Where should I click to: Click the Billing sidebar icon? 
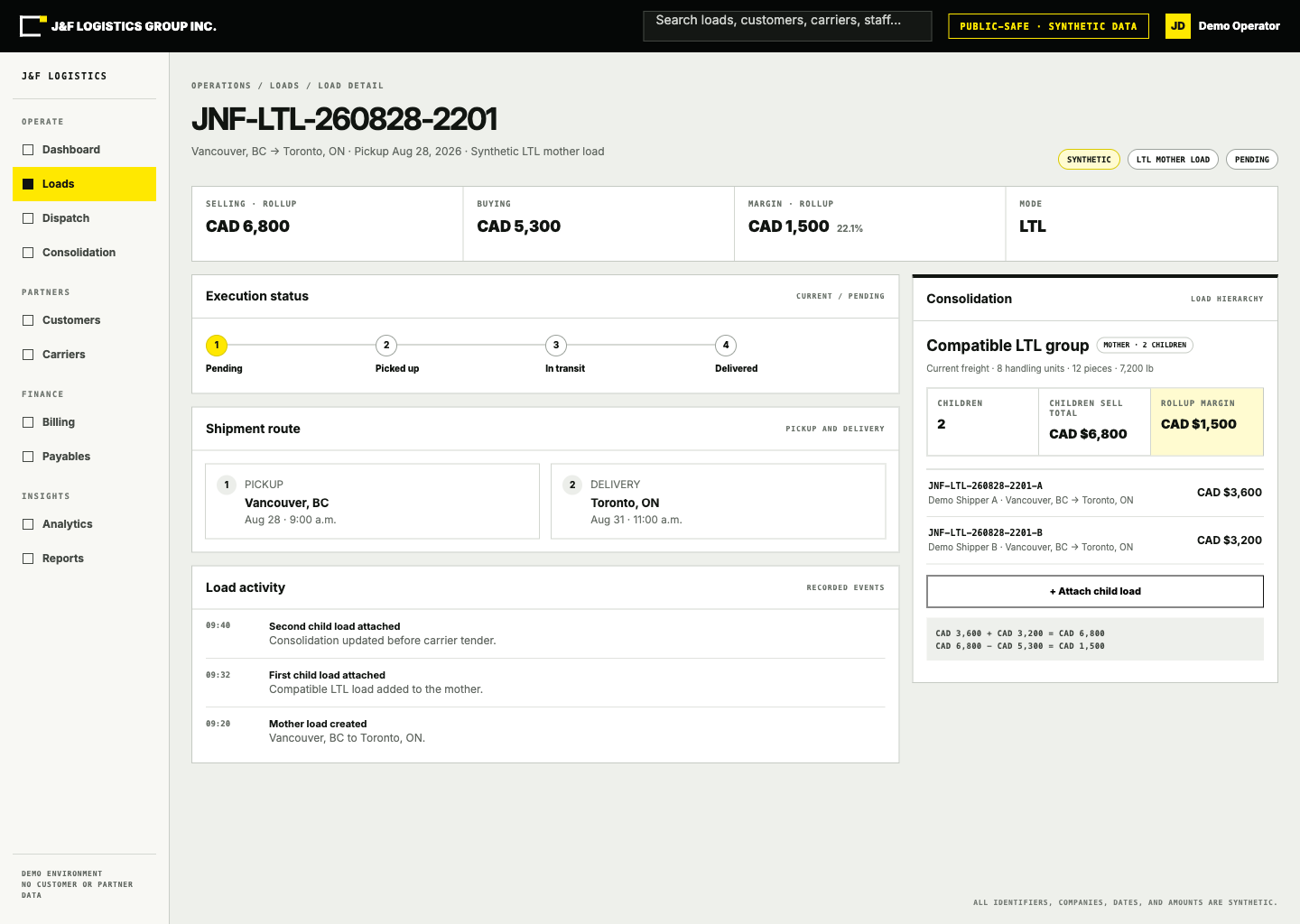click(x=28, y=422)
